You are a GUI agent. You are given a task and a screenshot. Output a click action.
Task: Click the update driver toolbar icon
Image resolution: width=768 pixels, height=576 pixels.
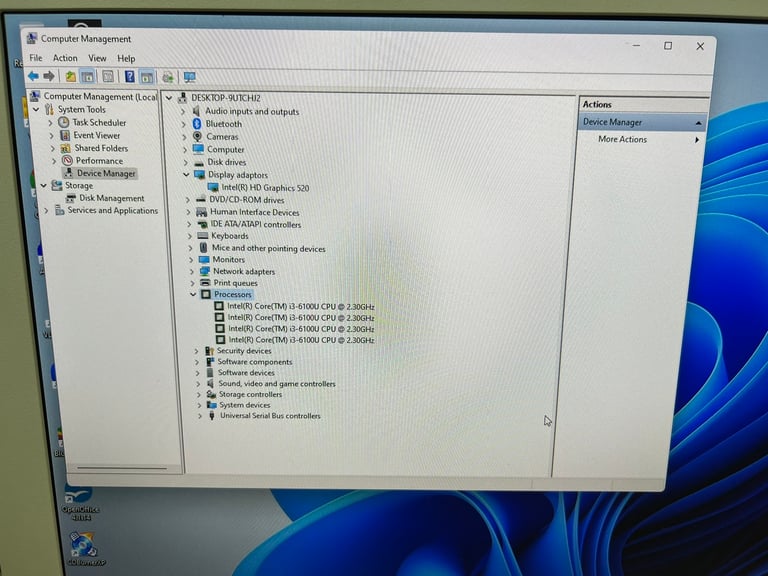click(168, 77)
